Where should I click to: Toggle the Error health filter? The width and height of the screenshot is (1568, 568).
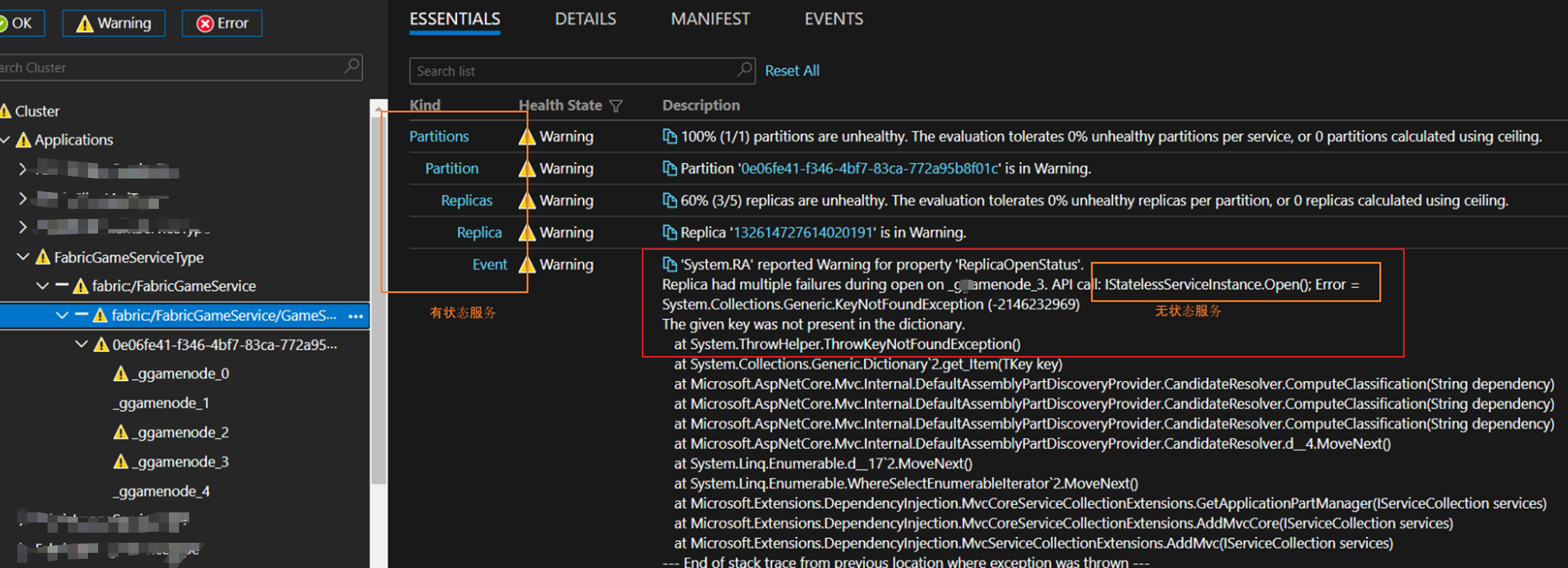coord(222,23)
